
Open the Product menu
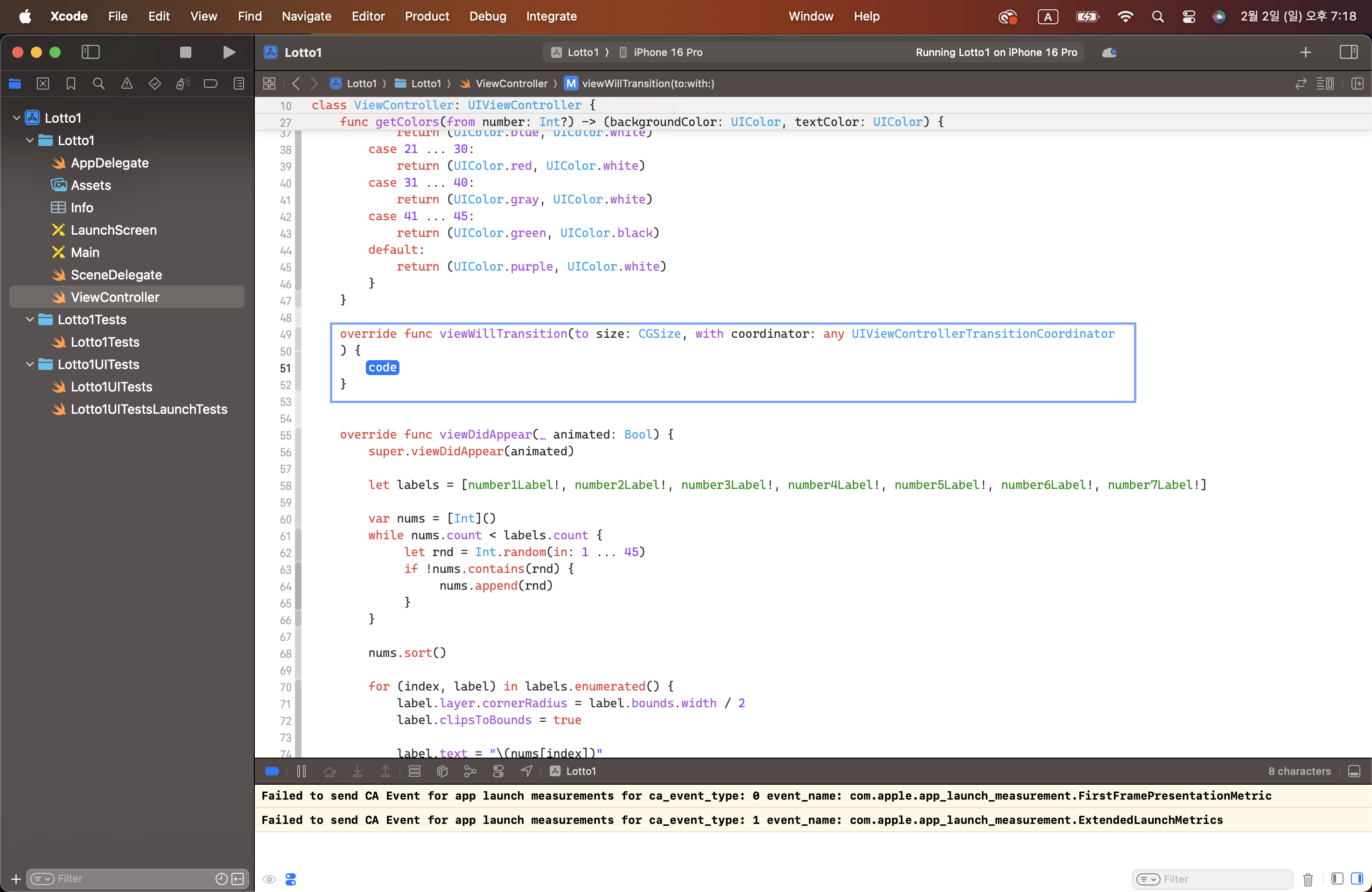(x=427, y=16)
